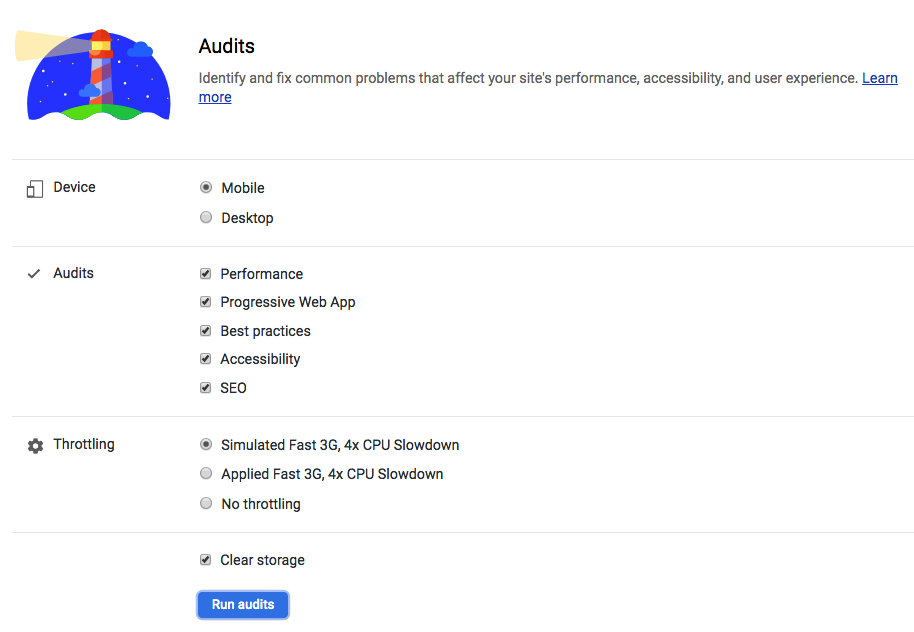Screen dimensions: 914x632
Task: Click the Throttling section label
Action: (x=84, y=444)
